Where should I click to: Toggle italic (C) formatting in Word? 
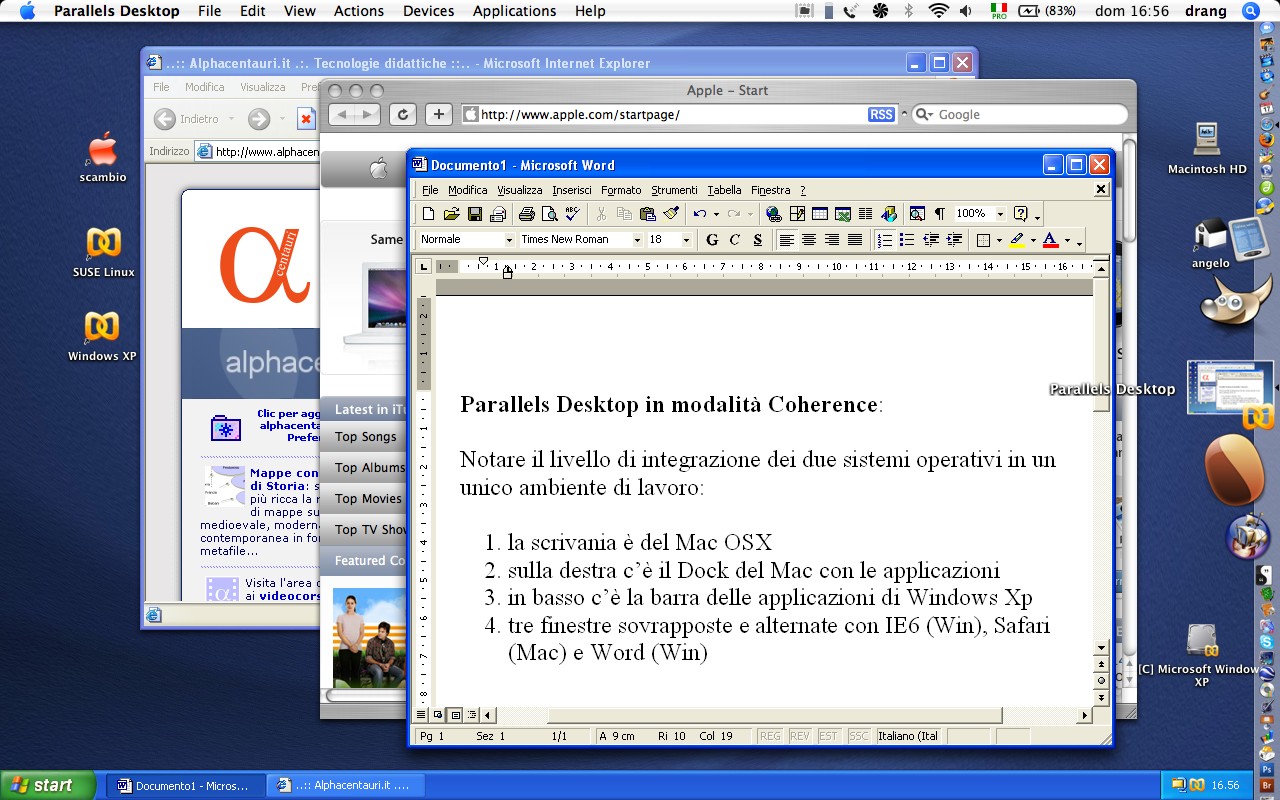click(x=735, y=240)
